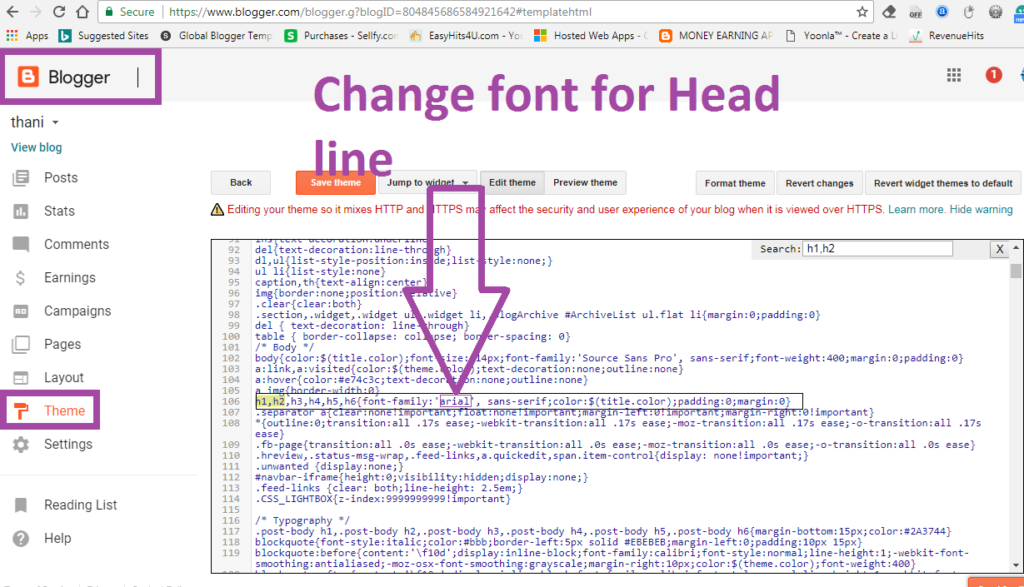Open EasyHits4U bookmark
Image resolution: width=1024 pixels, height=587 pixels.
pyautogui.click(x=466, y=35)
